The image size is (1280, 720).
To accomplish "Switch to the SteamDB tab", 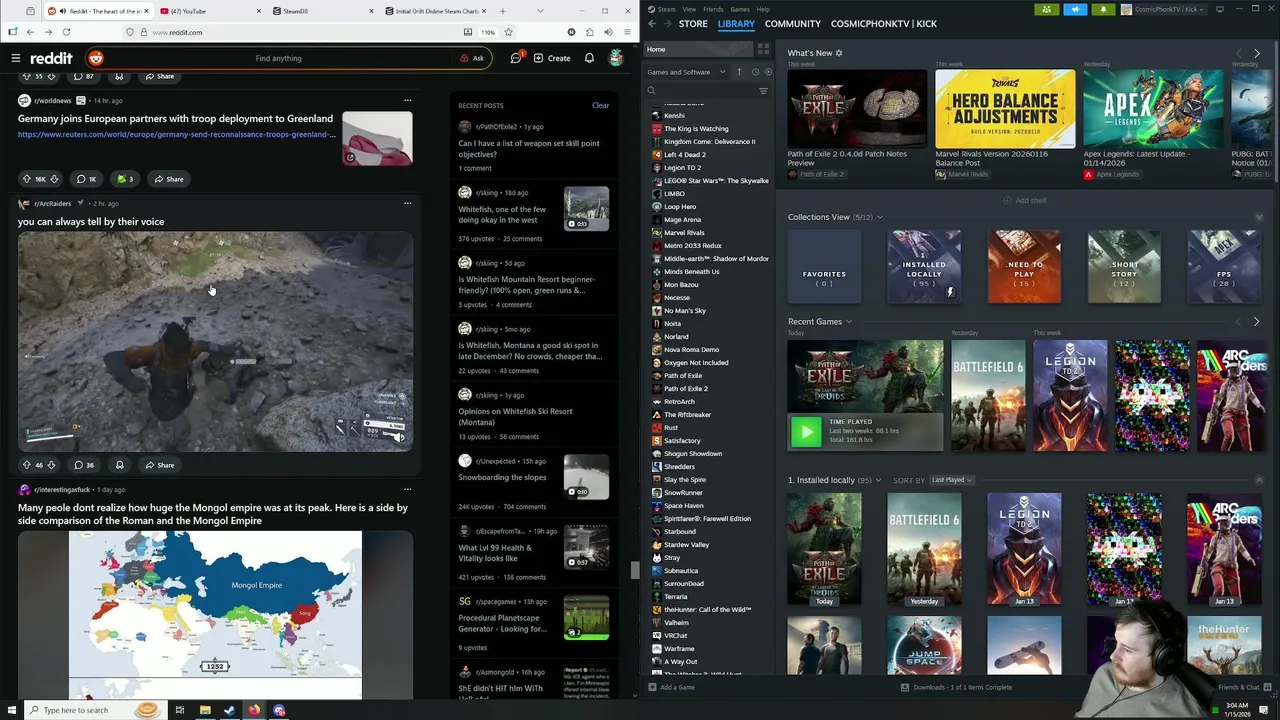I will click(321, 11).
